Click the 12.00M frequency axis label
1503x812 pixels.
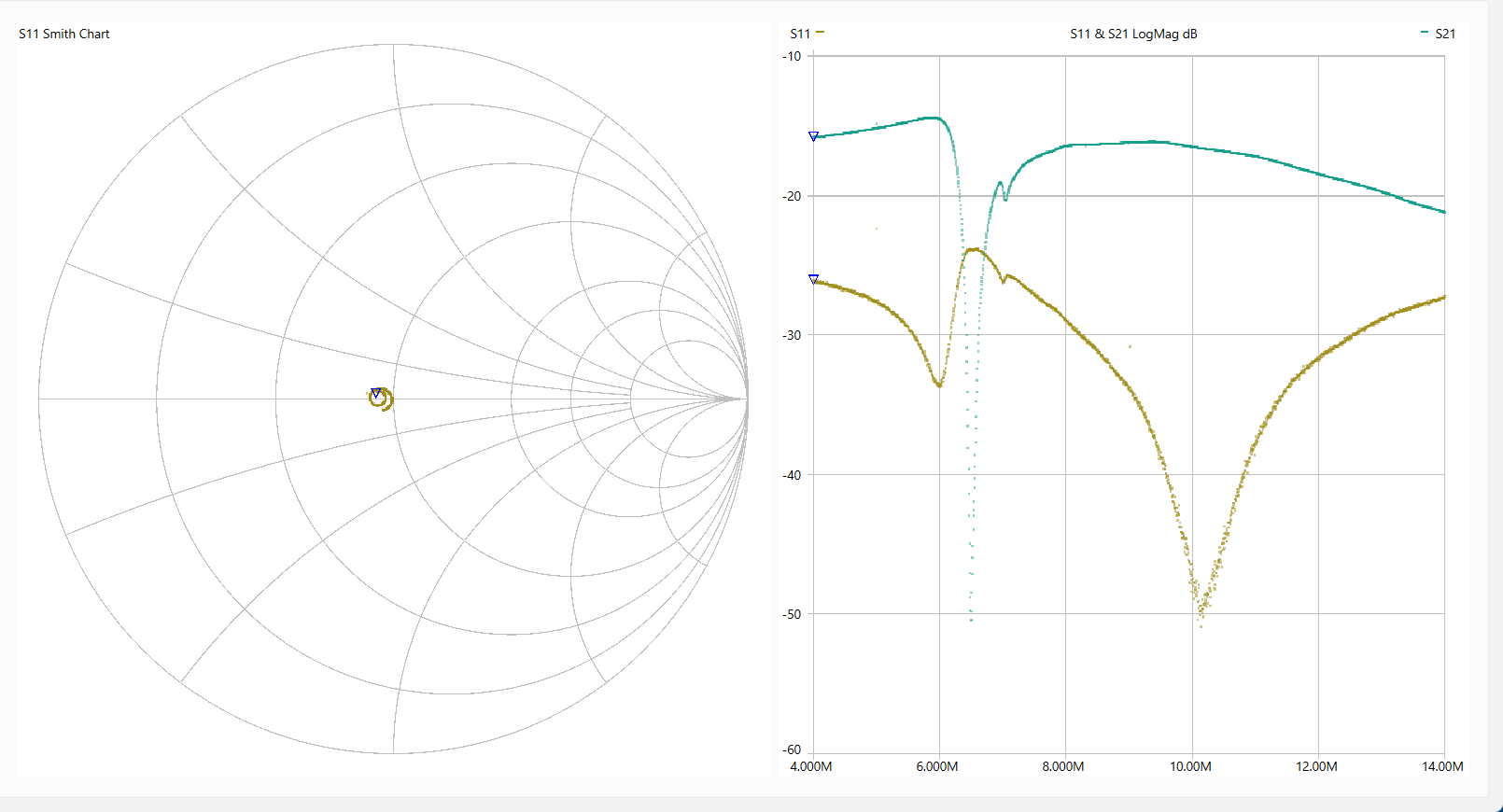(1316, 766)
